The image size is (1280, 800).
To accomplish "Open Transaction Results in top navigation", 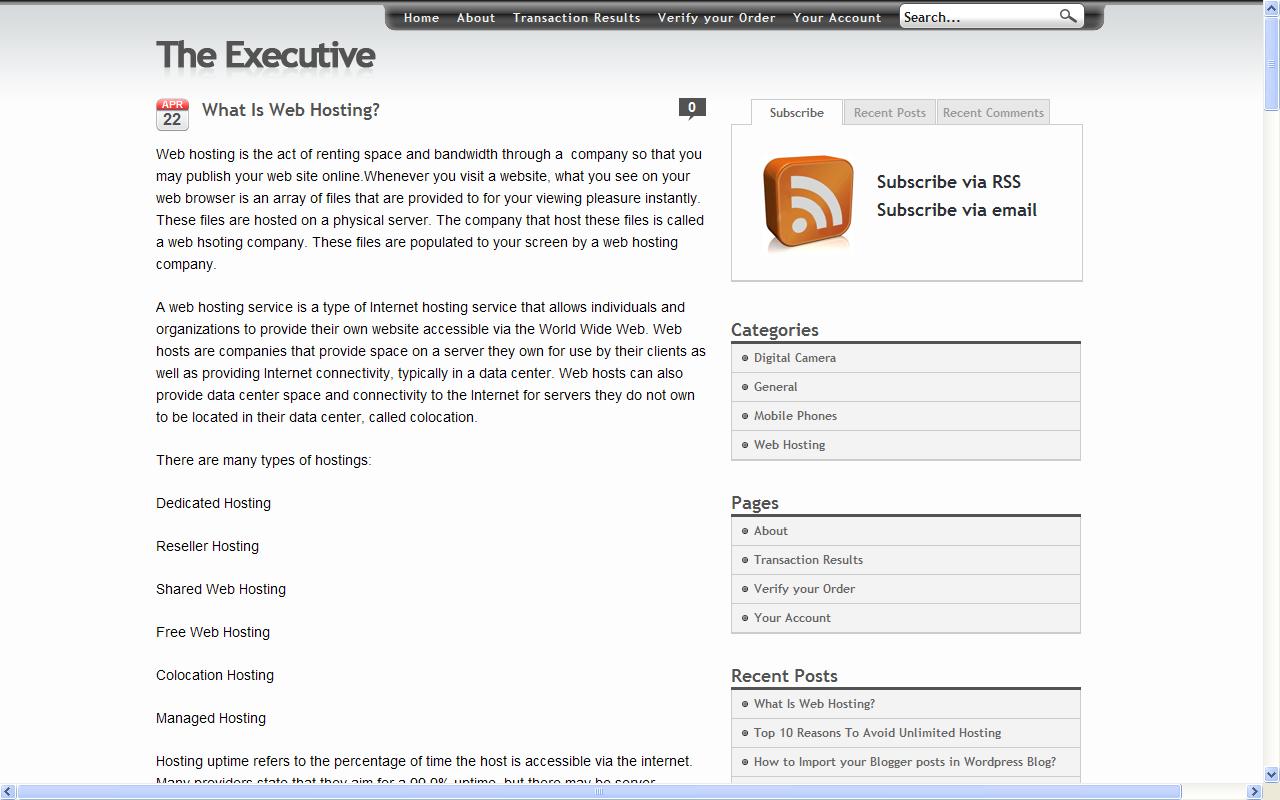I will (576, 18).
